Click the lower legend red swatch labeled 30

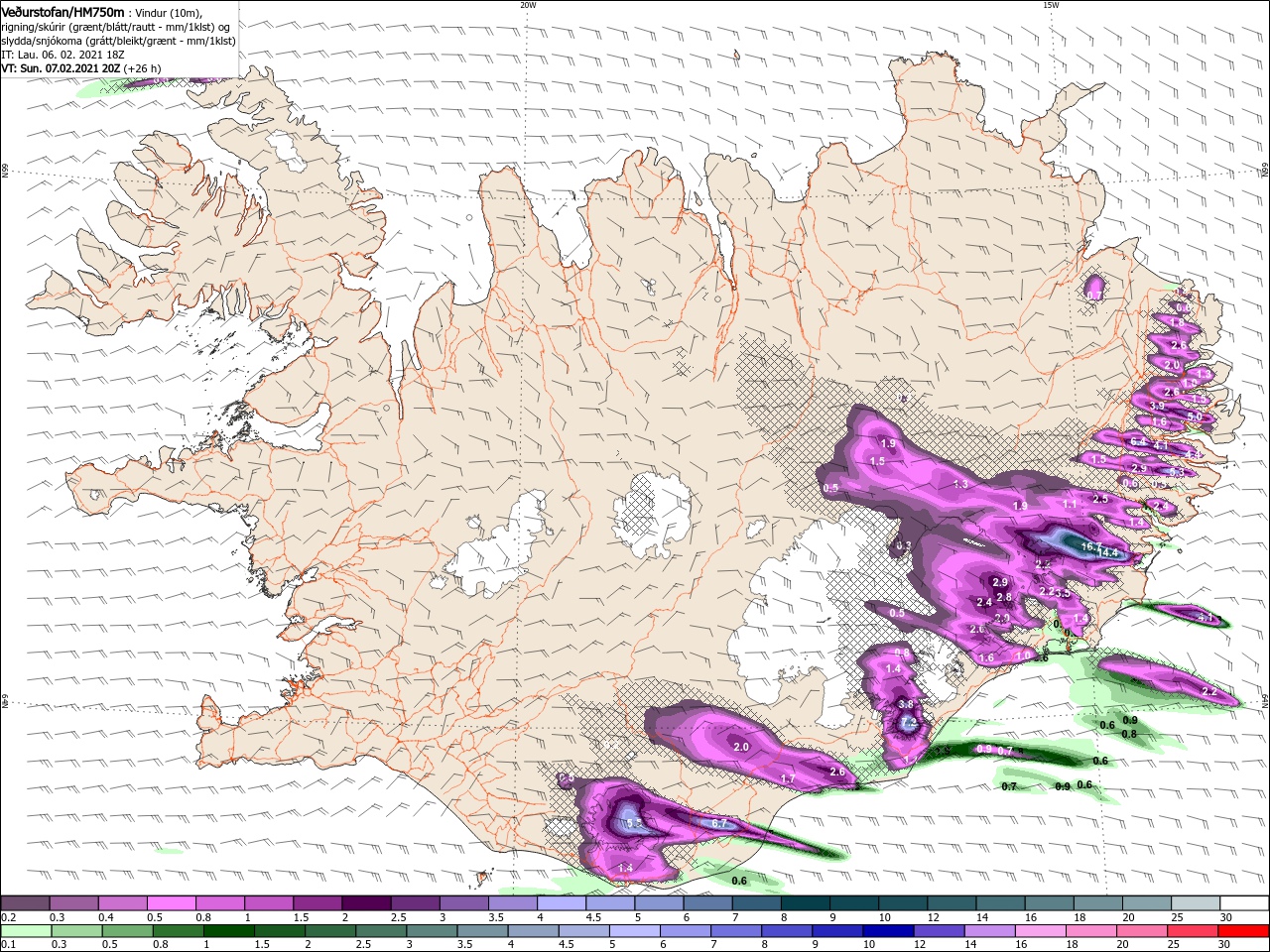click(1244, 931)
